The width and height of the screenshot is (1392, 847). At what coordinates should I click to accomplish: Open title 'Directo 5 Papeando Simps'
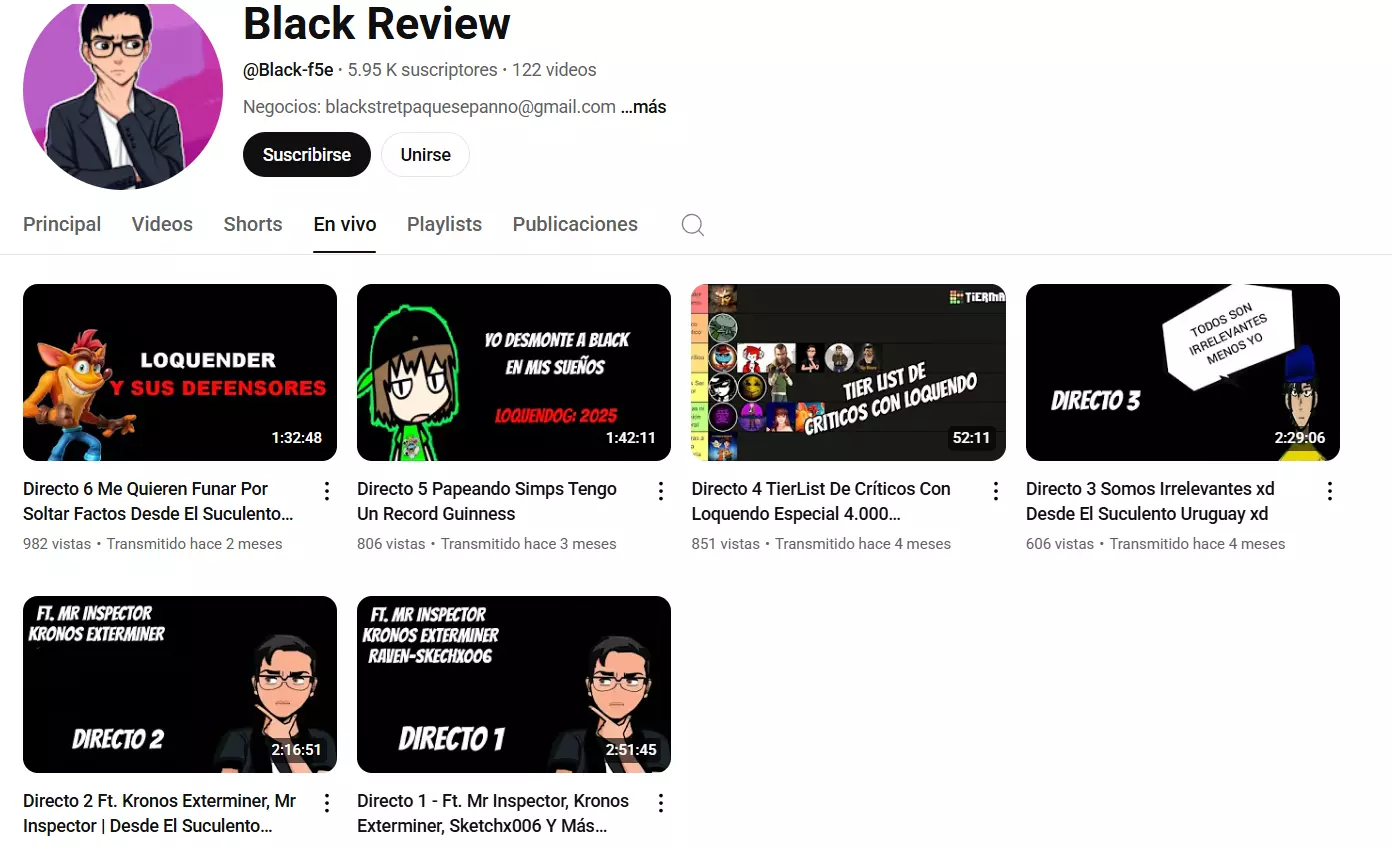point(487,501)
